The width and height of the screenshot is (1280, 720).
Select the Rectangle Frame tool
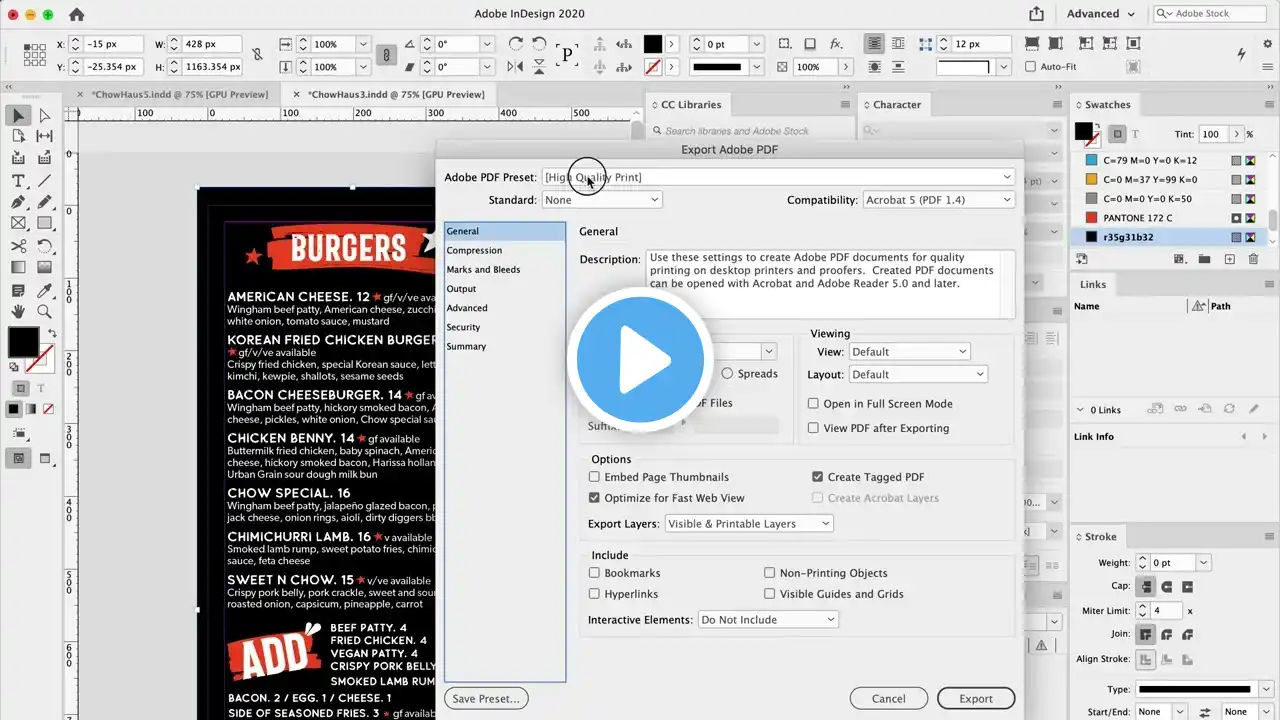coord(18,224)
